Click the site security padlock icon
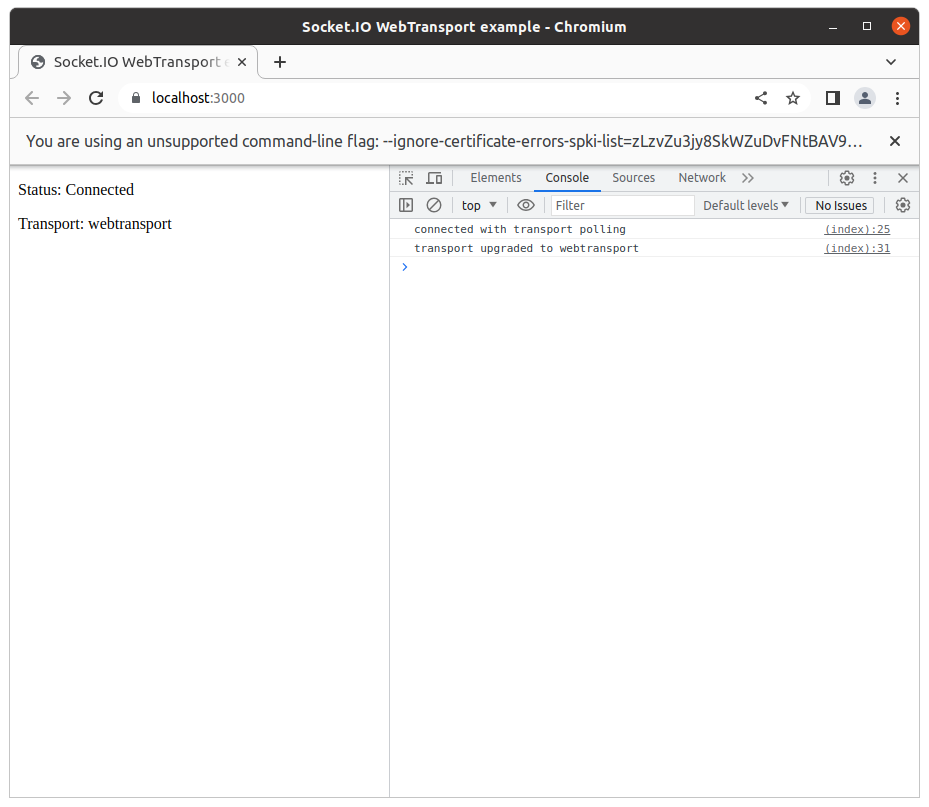This screenshot has height=807, width=929. 134,98
